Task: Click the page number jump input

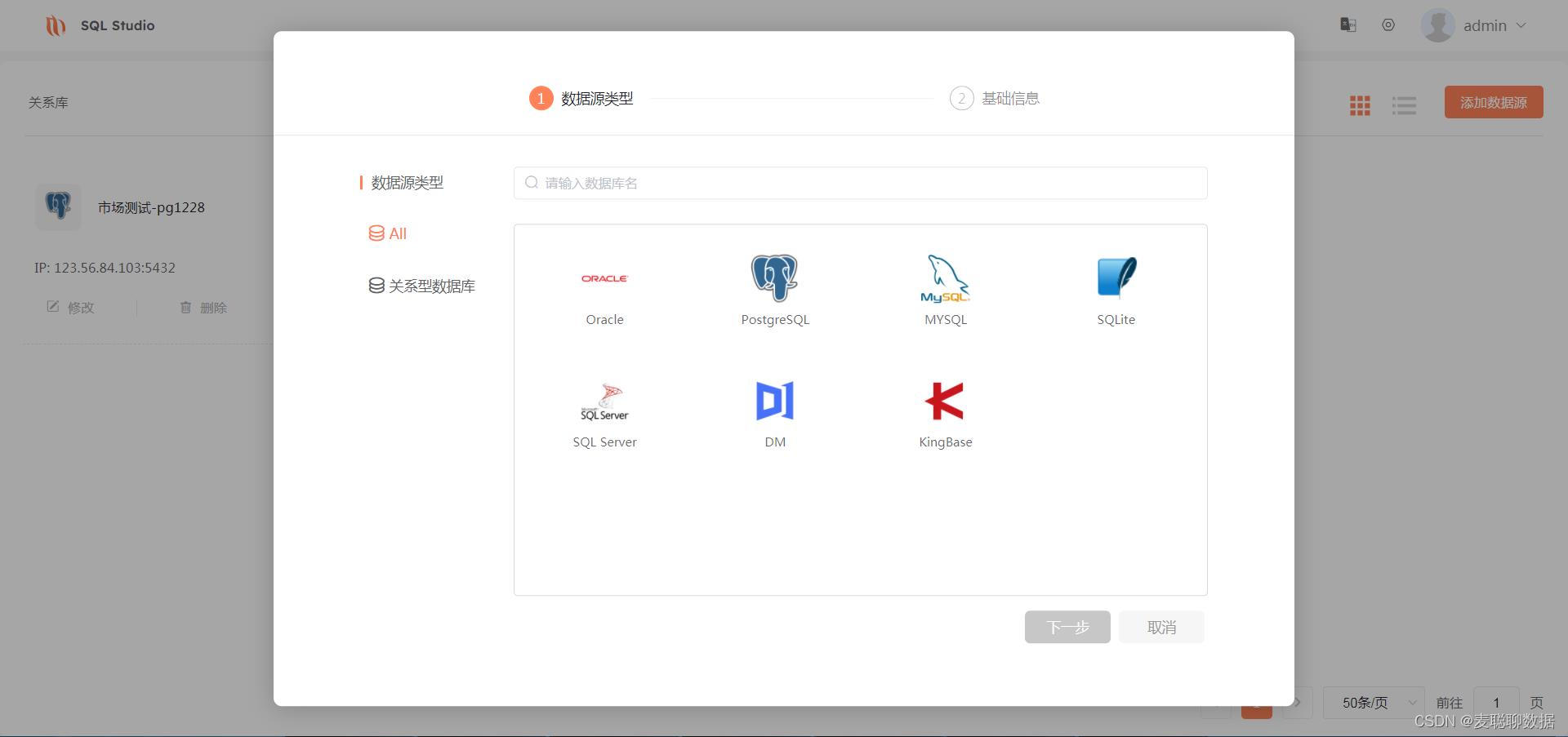Action: pos(1496,703)
